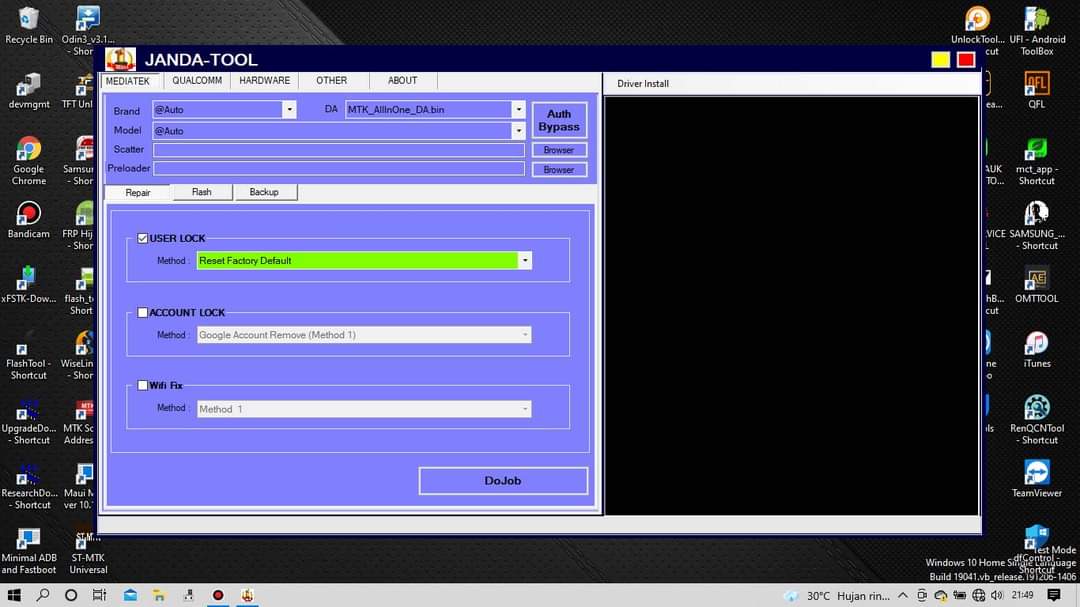Open Minimal ADB and Fastboot icon
Image resolution: width=1080 pixels, height=607 pixels.
(x=28, y=551)
